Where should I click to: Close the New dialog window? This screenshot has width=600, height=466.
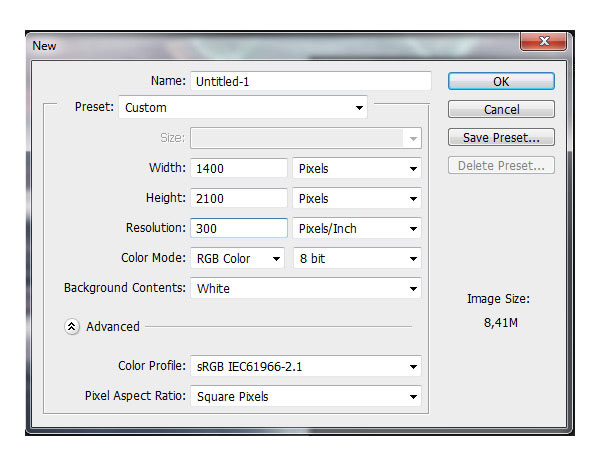(544, 42)
